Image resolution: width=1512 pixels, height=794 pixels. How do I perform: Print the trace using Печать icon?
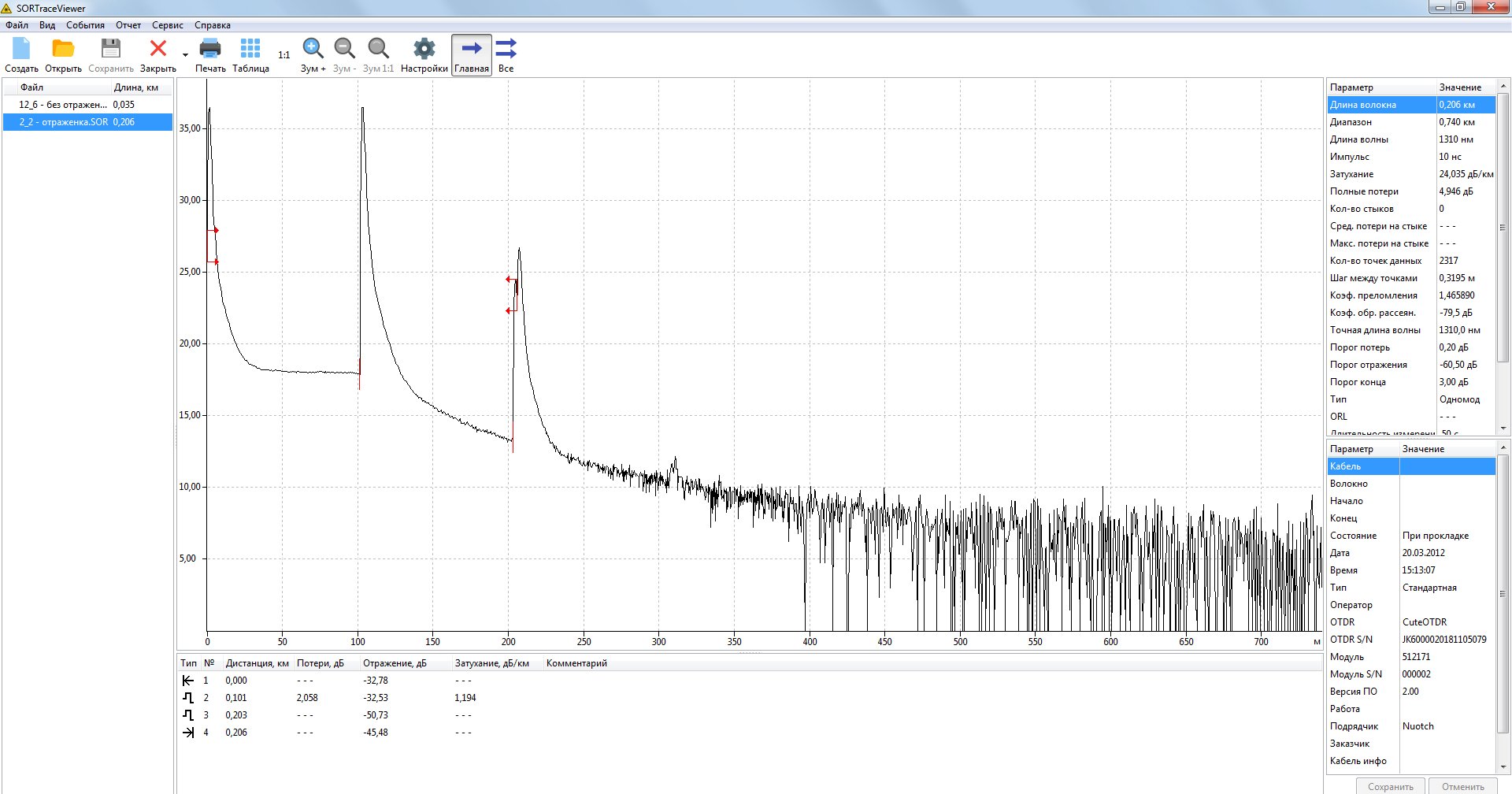coord(210,54)
